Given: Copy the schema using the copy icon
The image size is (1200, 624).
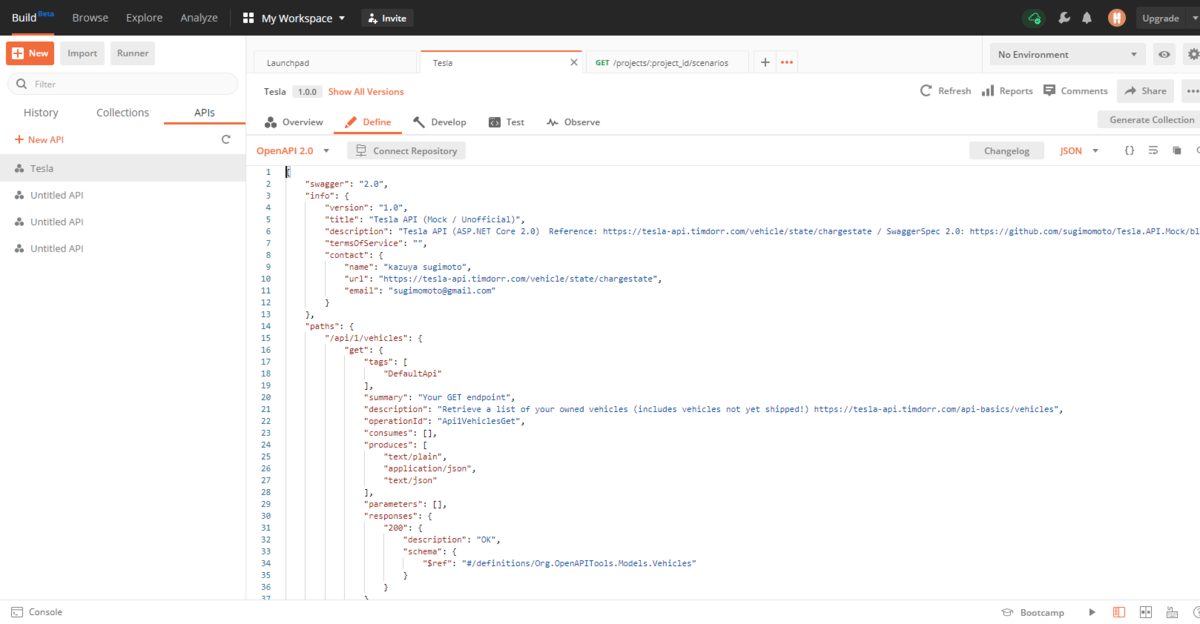Looking at the screenshot, I should (x=1177, y=151).
